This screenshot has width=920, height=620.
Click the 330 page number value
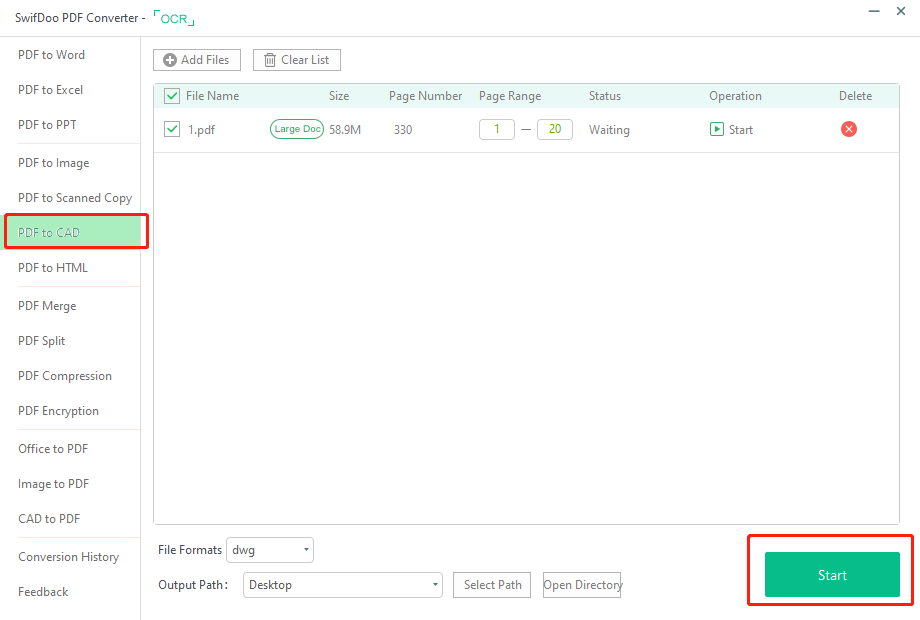point(402,130)
